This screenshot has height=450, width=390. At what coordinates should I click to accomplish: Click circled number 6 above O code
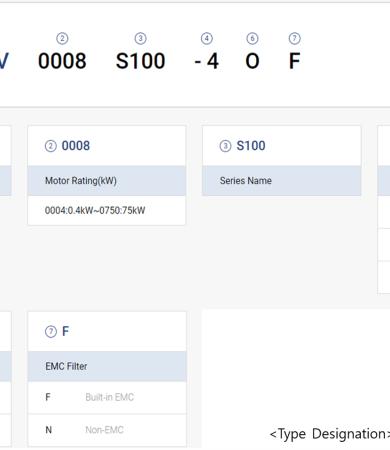(x=252, y=39)
